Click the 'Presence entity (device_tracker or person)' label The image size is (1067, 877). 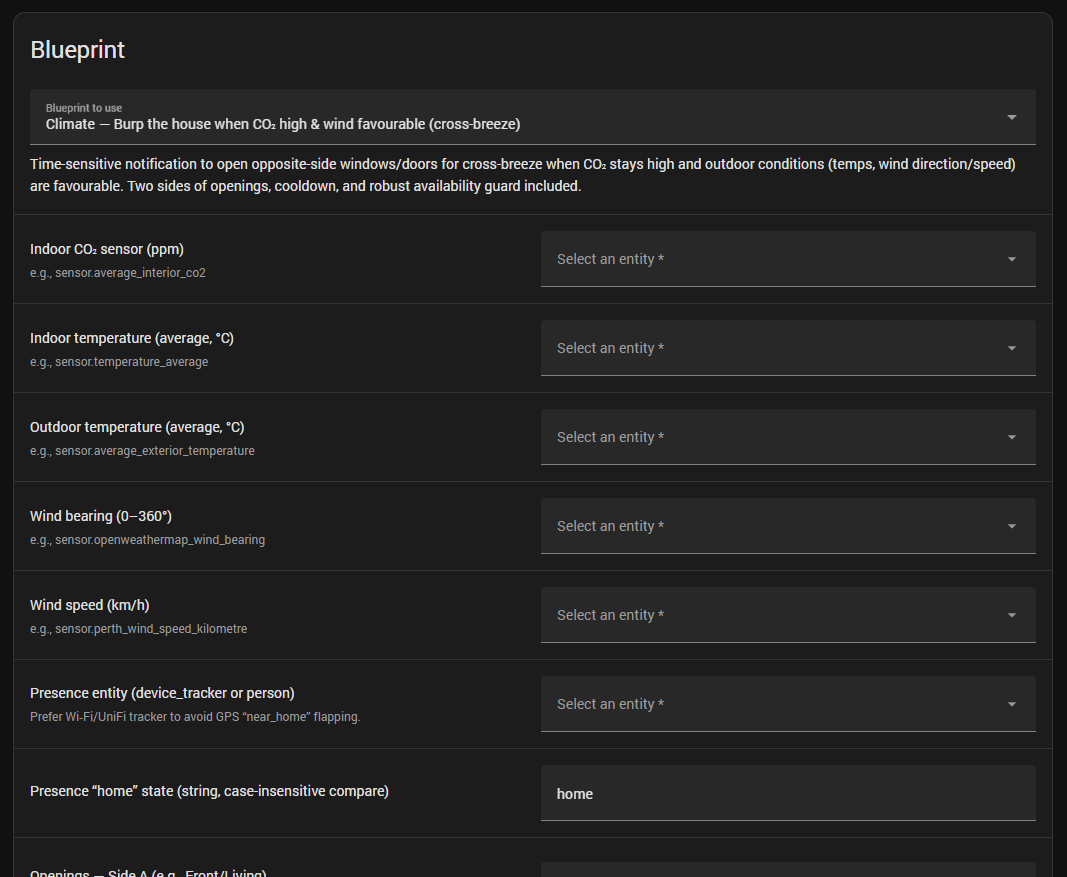click(162, 693)
